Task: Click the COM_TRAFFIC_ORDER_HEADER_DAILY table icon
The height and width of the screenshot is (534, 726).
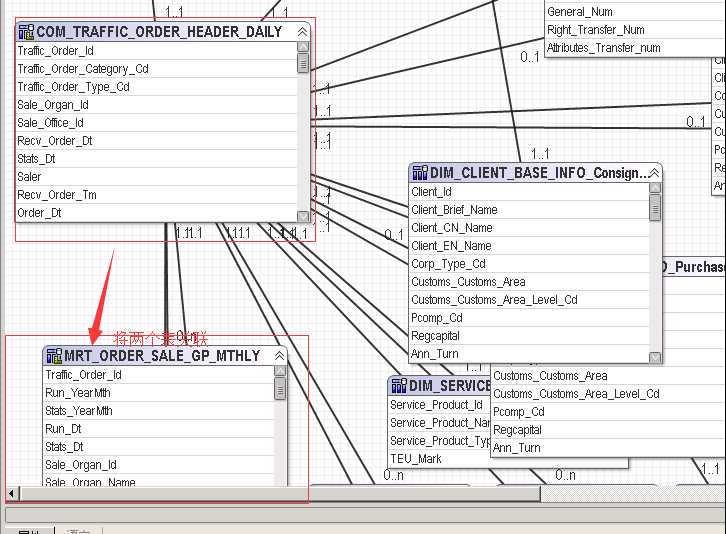Action: tap(26, 32)
